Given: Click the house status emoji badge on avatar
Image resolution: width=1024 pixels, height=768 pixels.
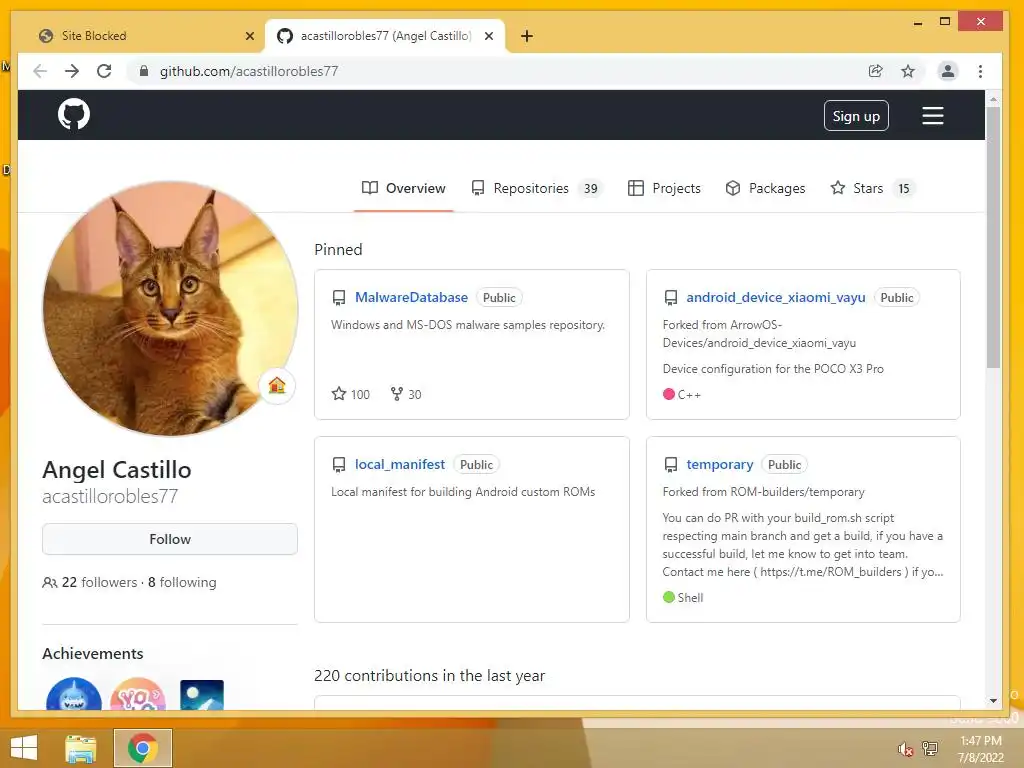Looking at the screenshot, I should [277, 385].
